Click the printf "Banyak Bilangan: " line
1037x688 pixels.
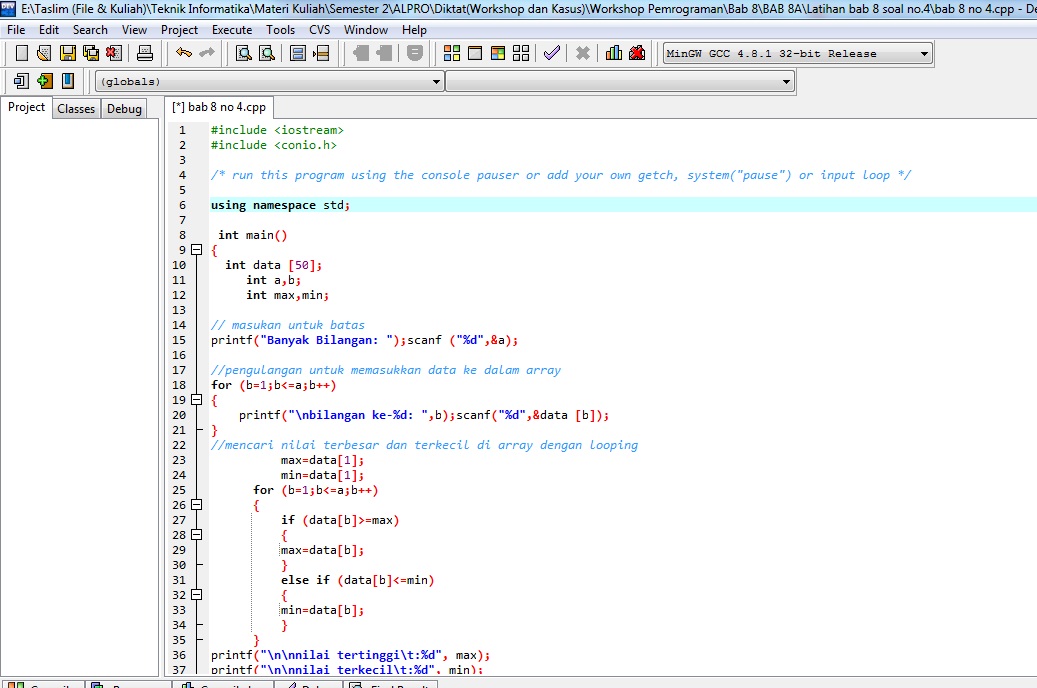(x=364, y=340)
